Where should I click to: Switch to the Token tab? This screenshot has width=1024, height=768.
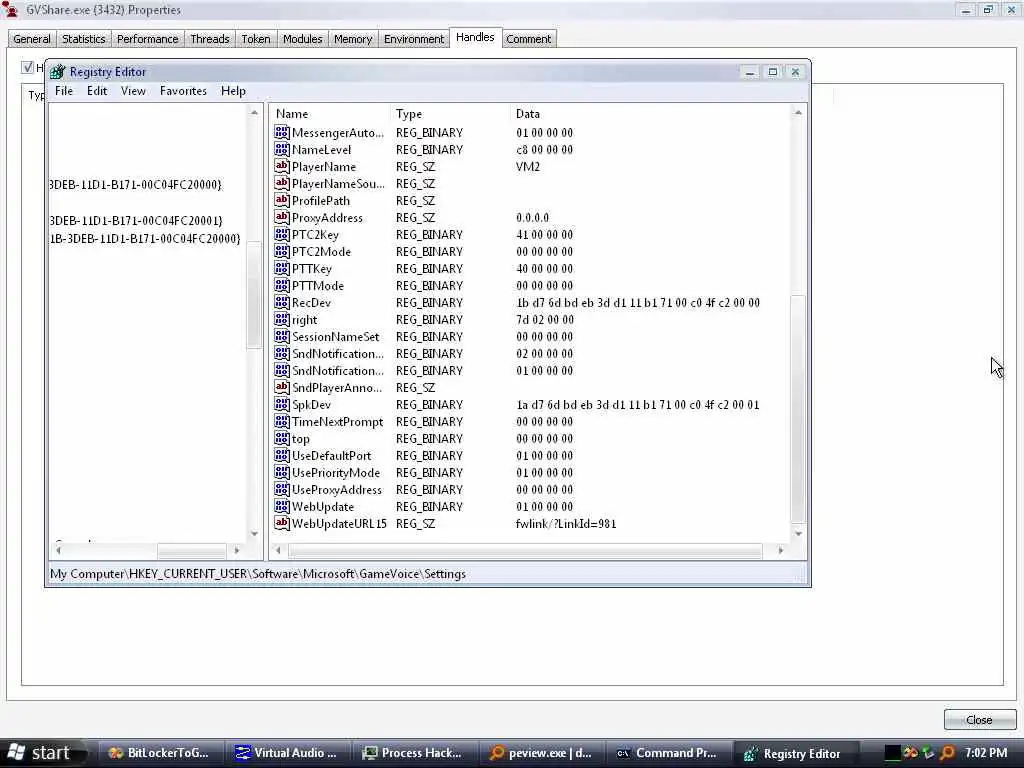[x=256, y=39]
